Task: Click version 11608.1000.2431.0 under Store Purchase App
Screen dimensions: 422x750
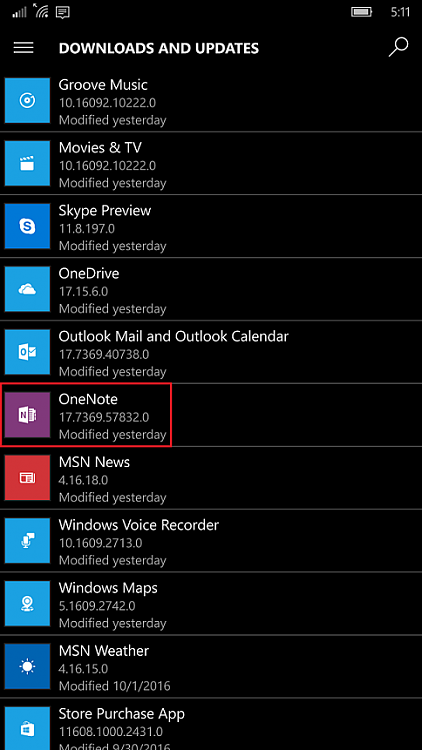Action: pos(111,731)
